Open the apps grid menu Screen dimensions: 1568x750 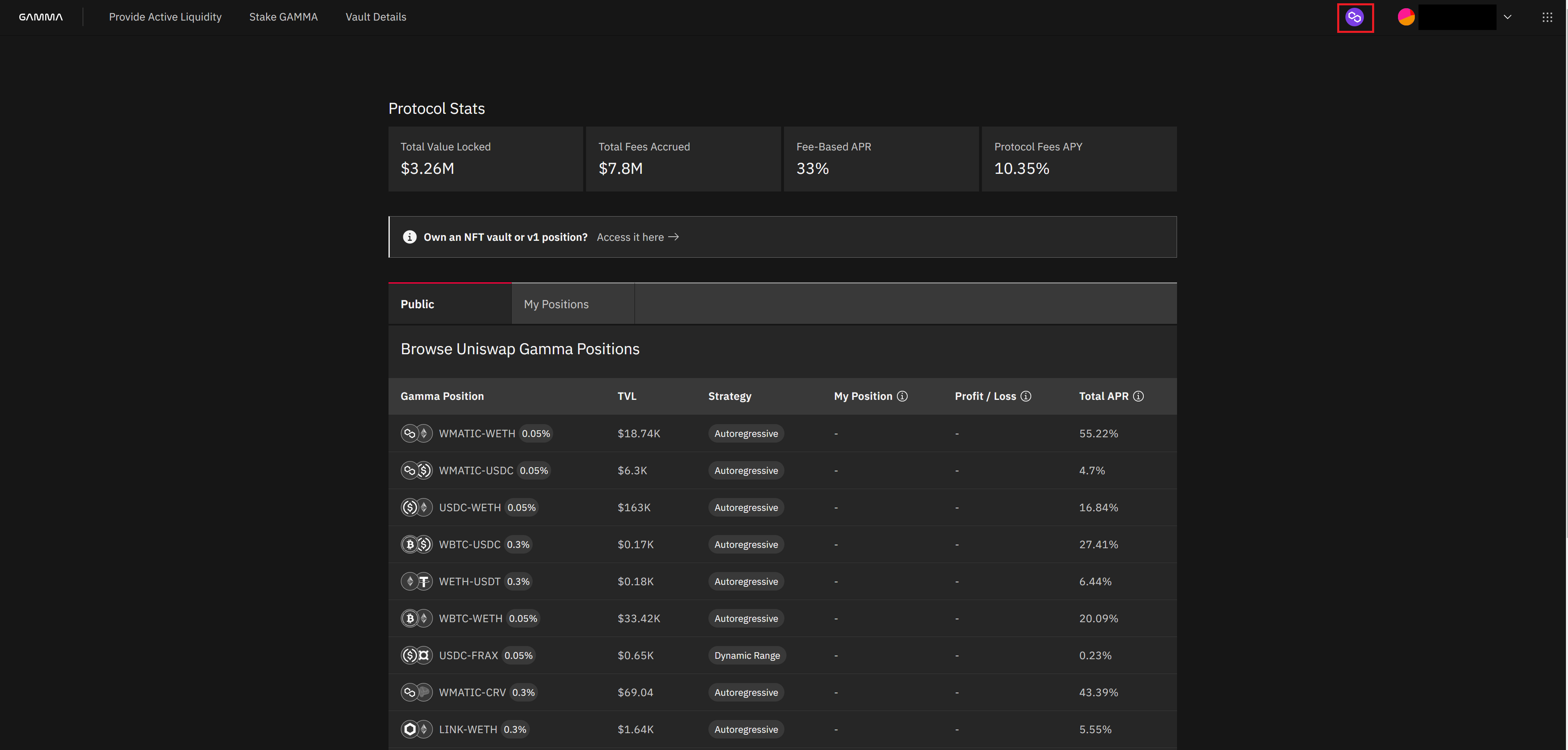[1547, 17]
